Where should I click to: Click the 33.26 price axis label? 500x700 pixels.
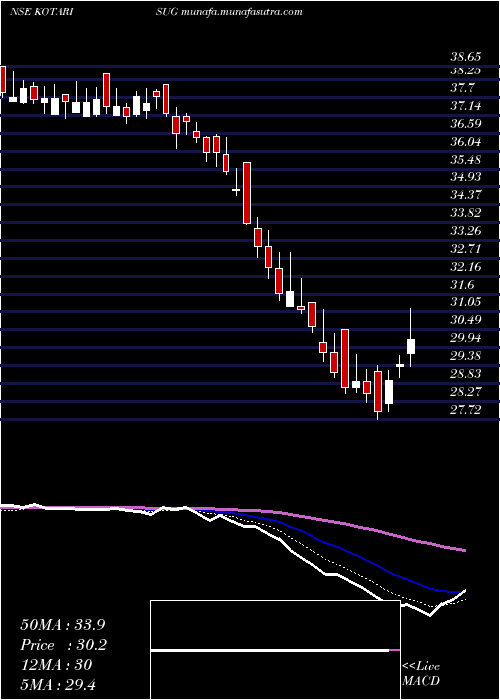click(467, 231)
